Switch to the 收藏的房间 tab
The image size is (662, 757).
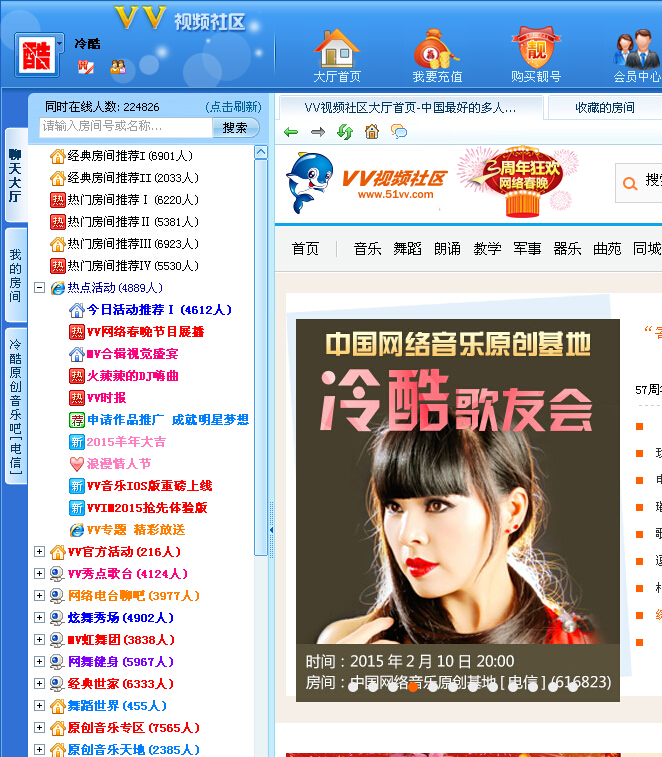604,108
